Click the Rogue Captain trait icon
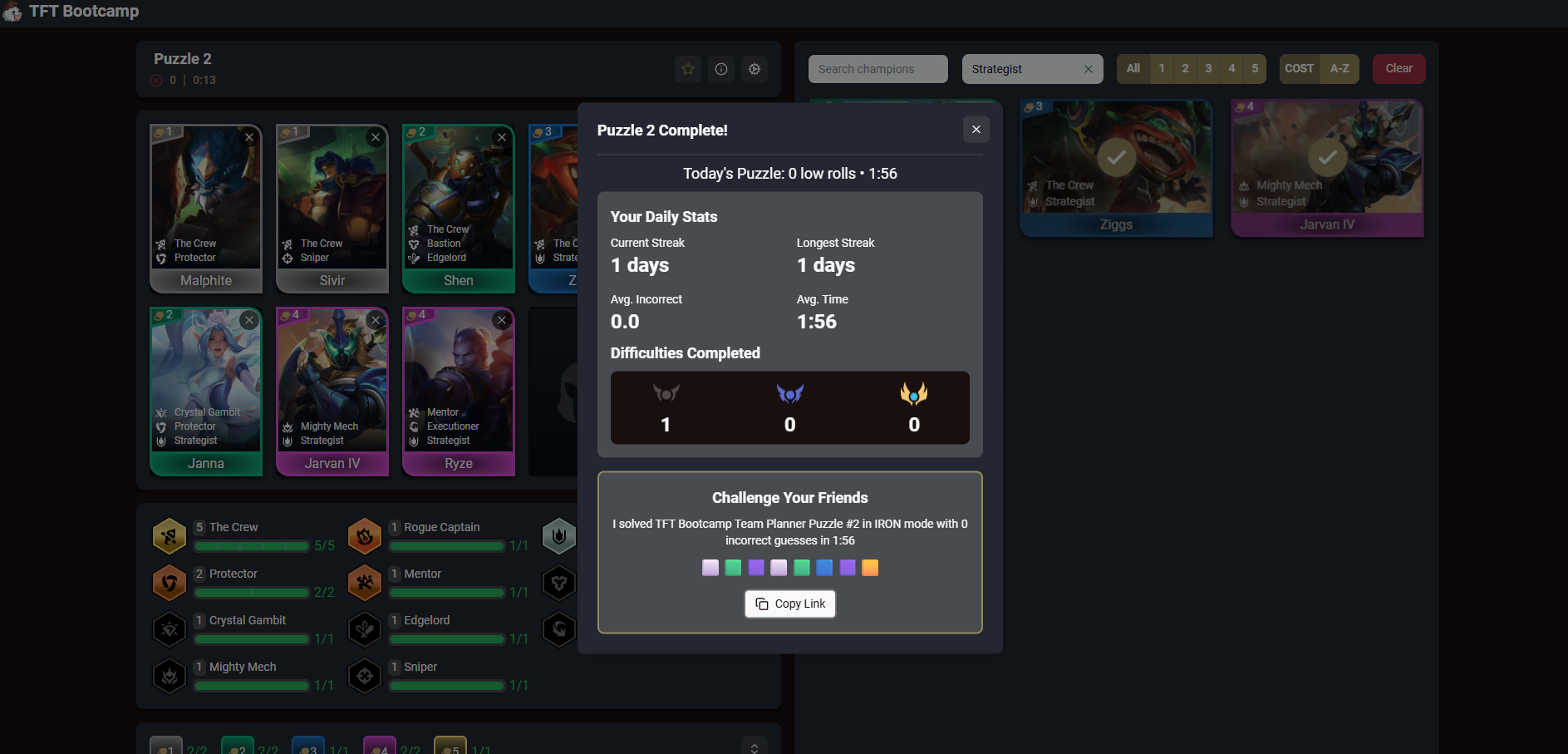 click(x=365, y=536)
